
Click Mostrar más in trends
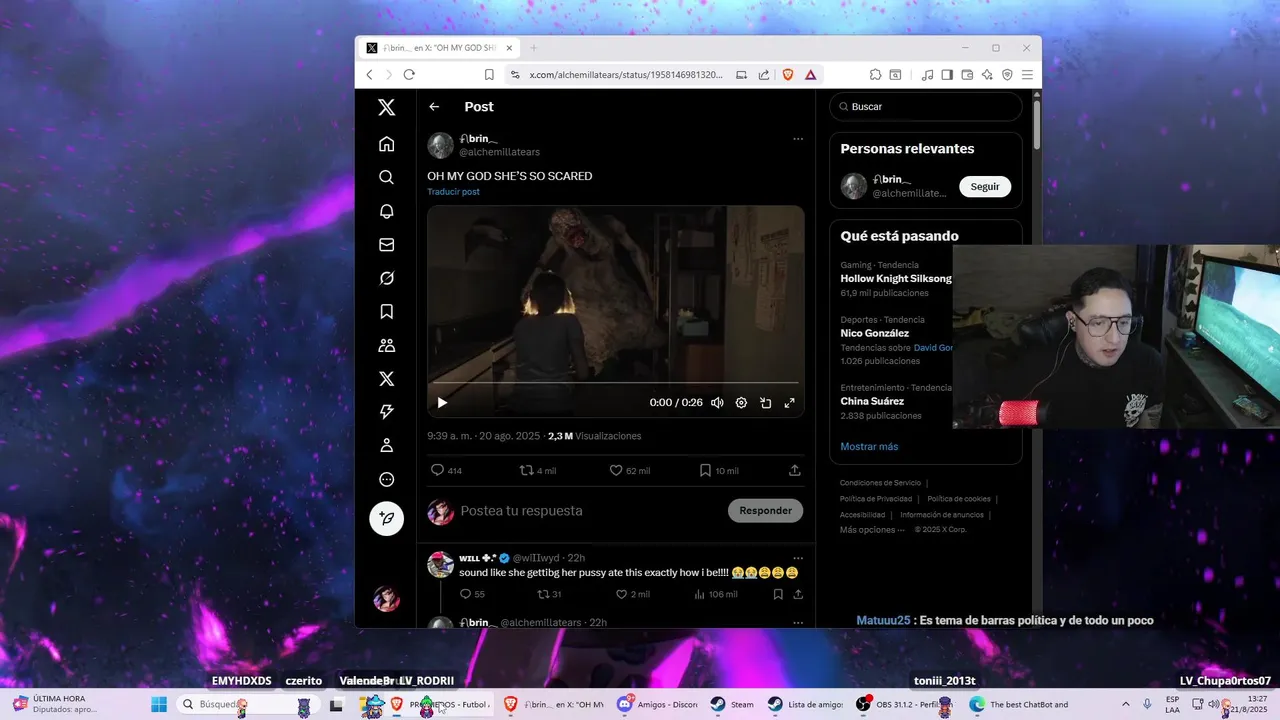coord(869,447)
